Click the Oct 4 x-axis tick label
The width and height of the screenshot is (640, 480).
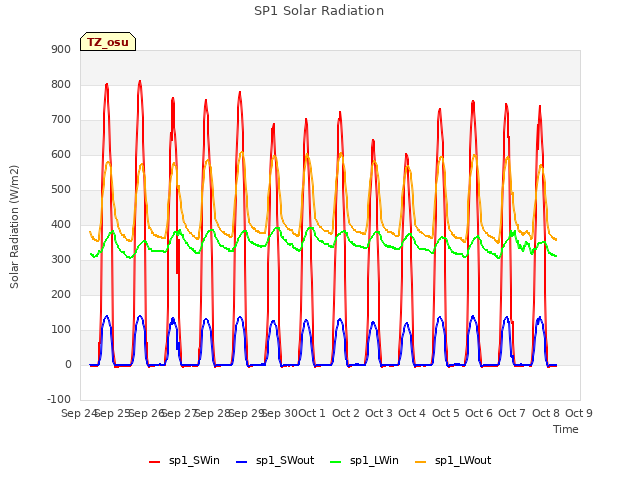412,413
